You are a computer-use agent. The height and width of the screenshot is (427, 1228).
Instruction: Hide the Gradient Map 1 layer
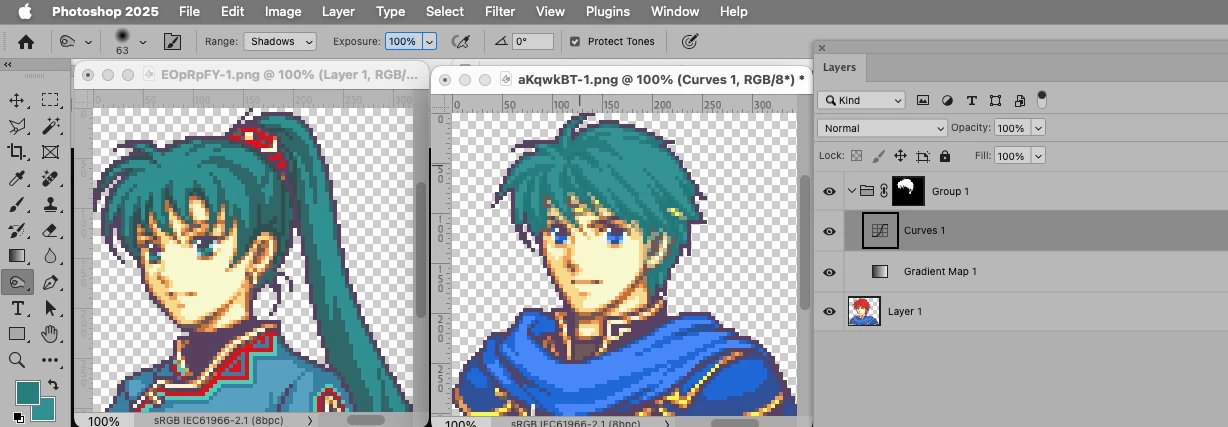coord(829,272)
